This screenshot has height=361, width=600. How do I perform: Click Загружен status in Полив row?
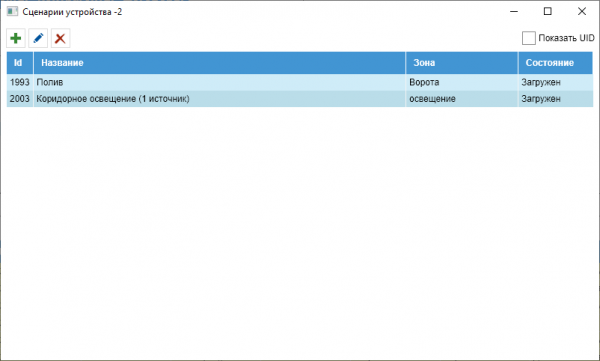click(x=541, y=82)
